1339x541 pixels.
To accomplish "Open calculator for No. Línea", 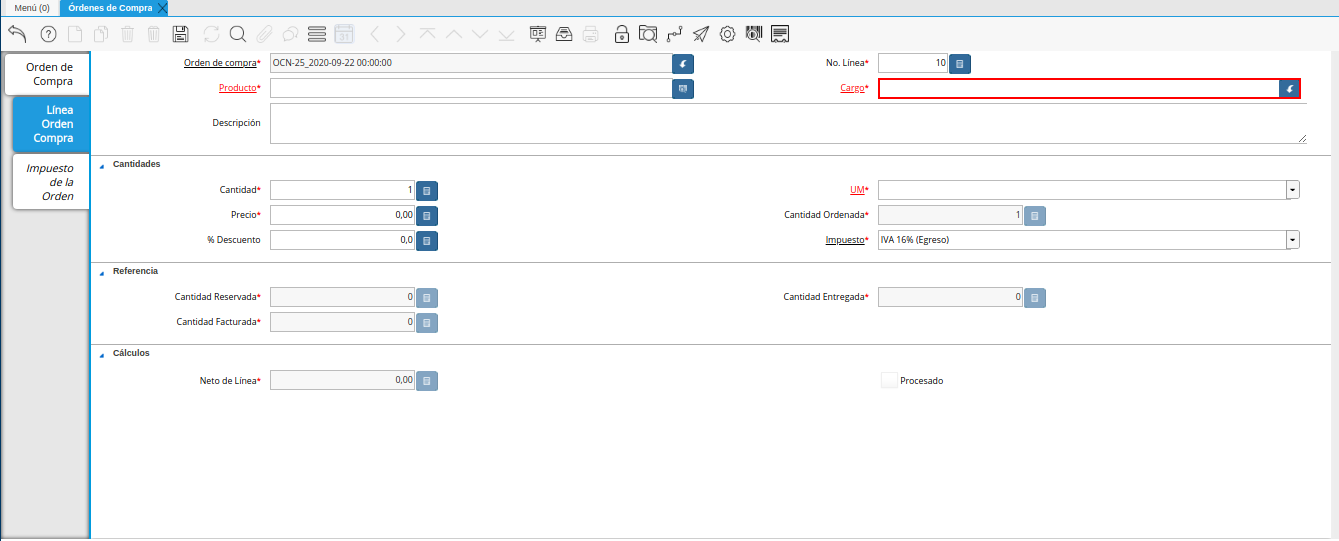I will tap(959, 64).
